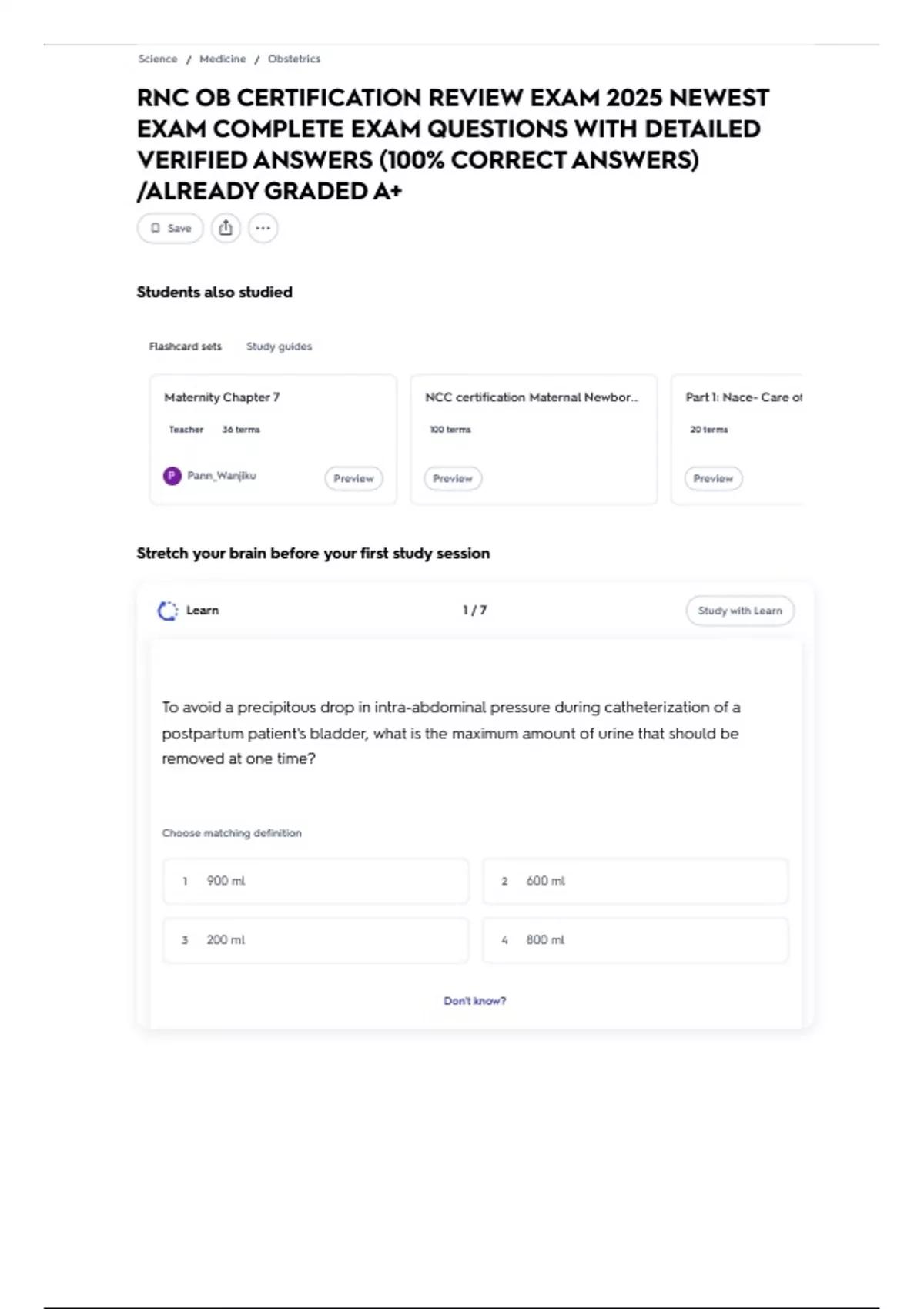Open the three-dots more options menu

(263, 228)
